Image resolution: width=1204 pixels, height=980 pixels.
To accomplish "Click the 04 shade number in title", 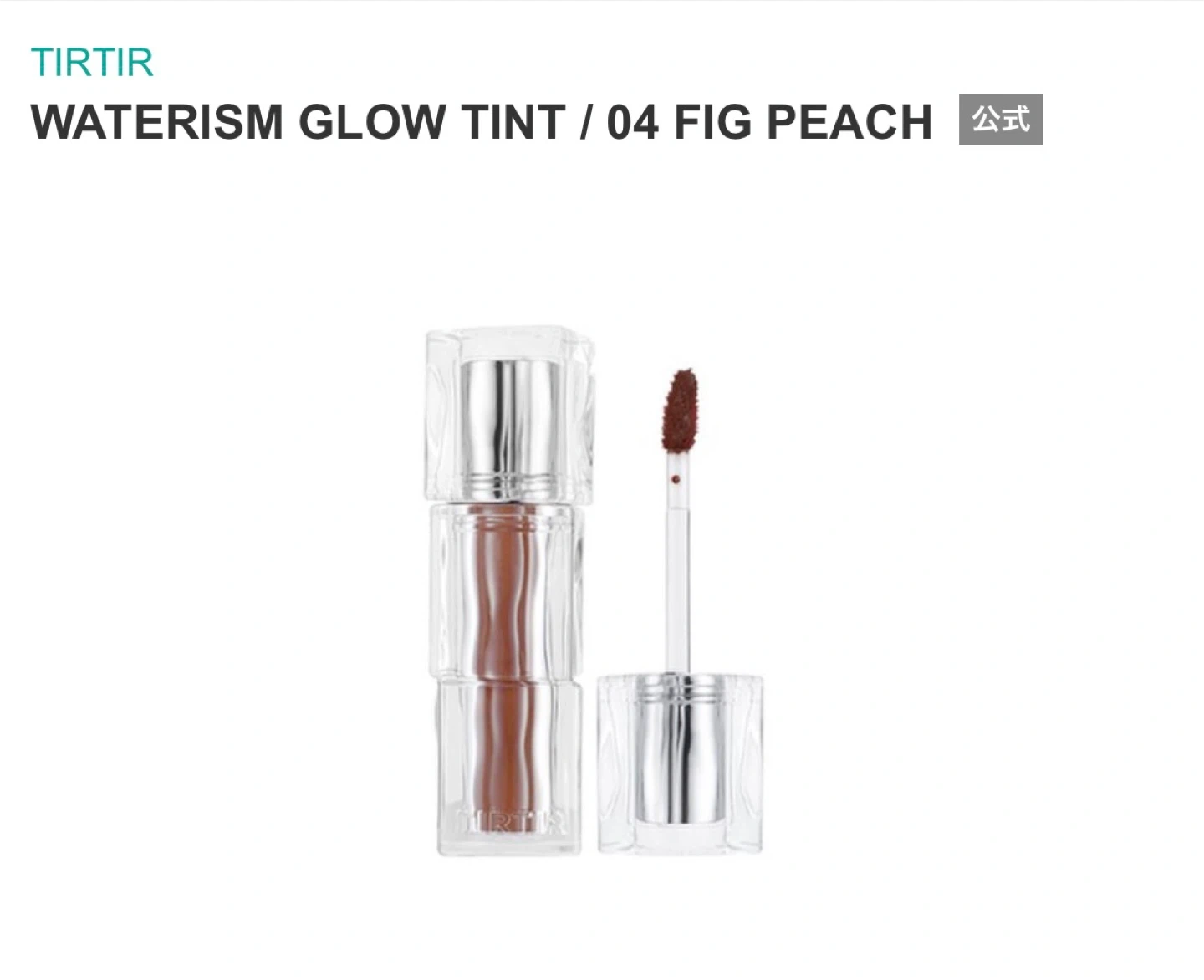I will click(633, 122).
